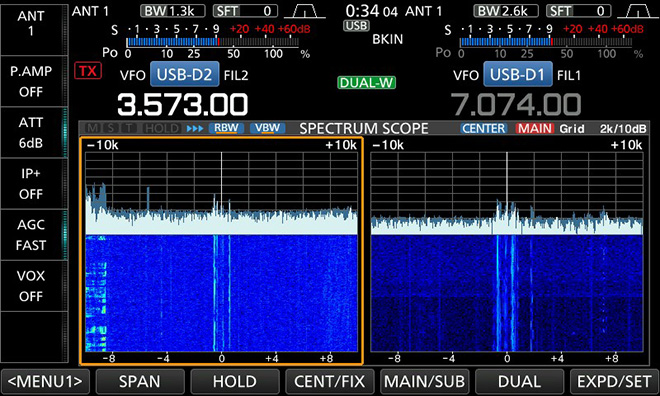Tap the main band filter shape icon

pyautogui.click(x=304, y=11)
